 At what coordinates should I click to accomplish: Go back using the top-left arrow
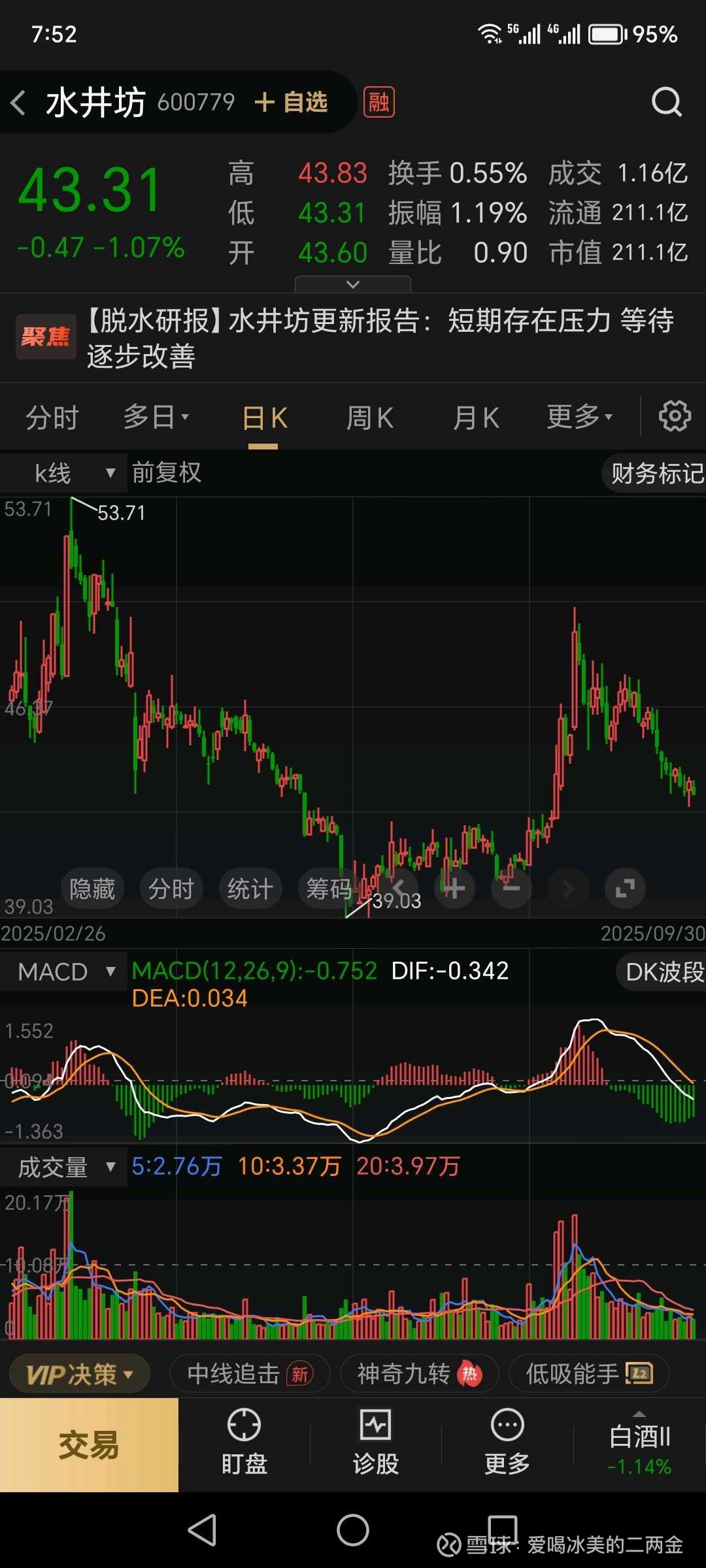[x=18, y=103]
